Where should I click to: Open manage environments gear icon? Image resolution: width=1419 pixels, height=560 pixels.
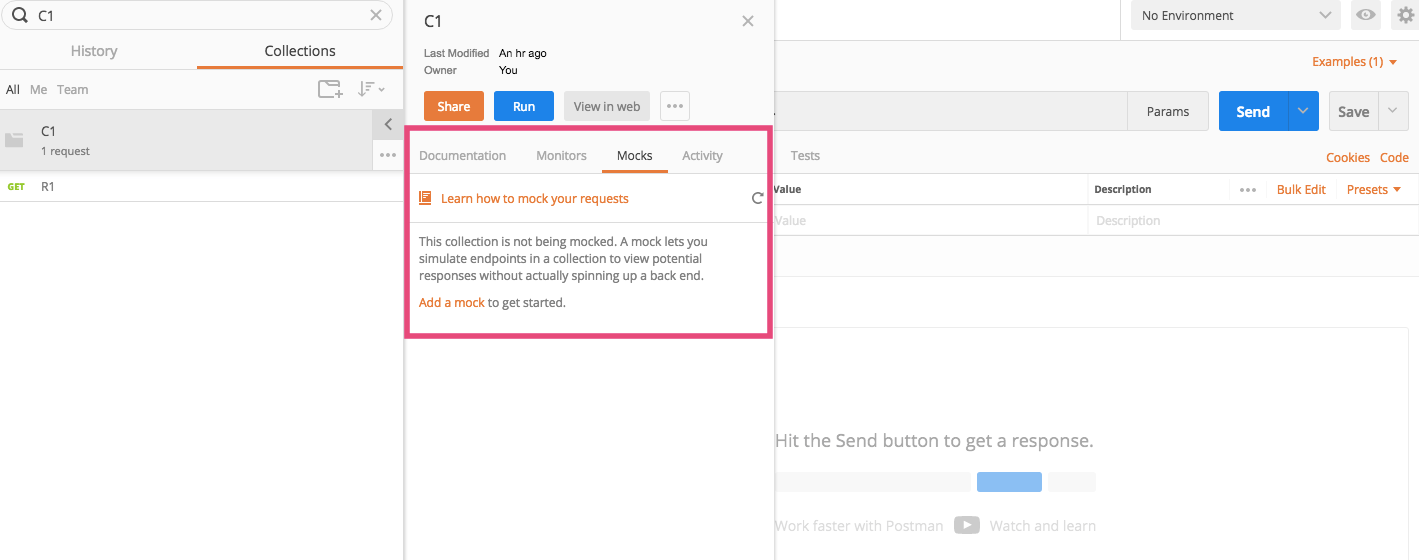[x=1405, y=15]
